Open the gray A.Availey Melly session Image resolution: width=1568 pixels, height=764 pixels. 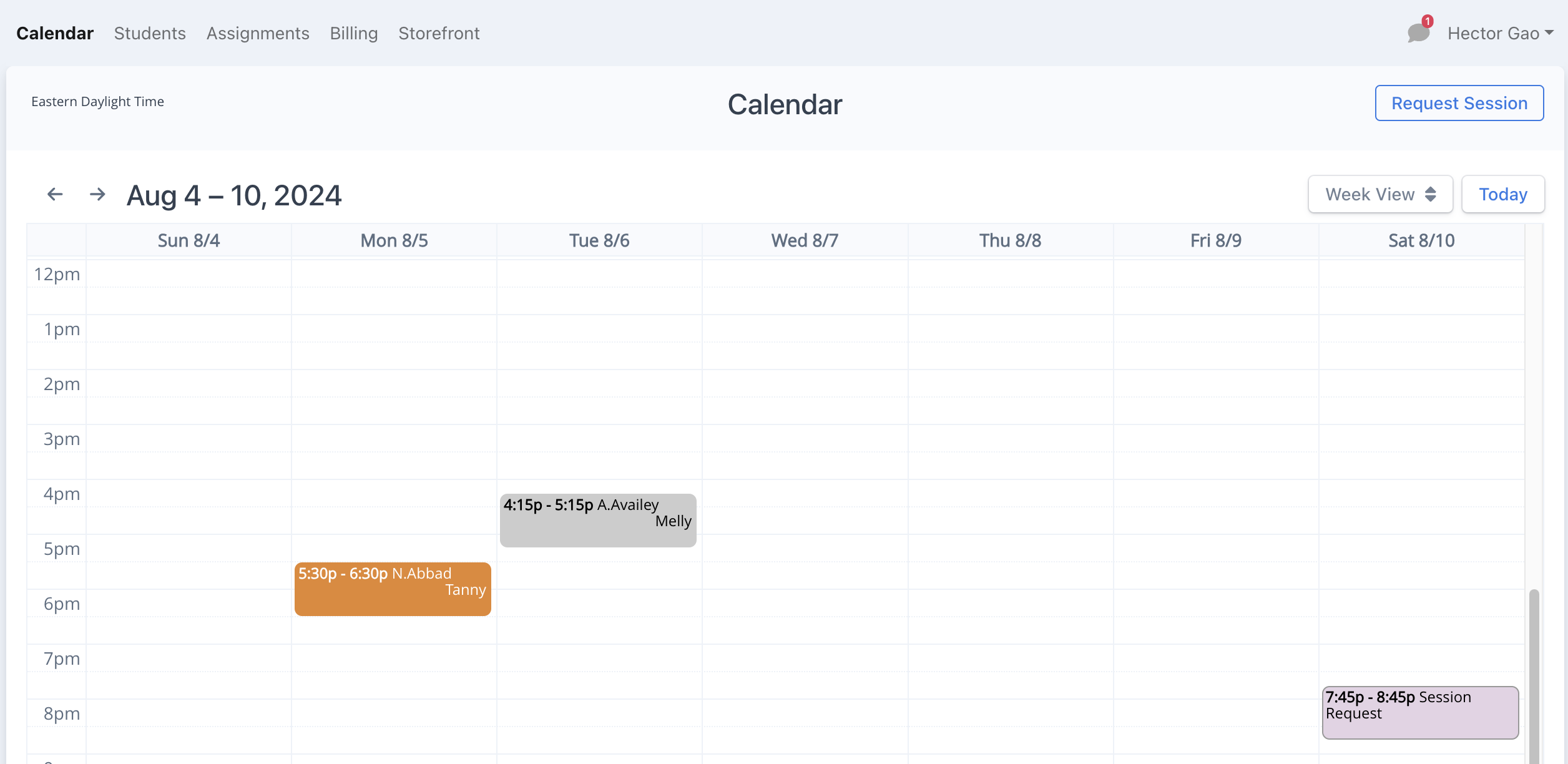pos(598,520)
